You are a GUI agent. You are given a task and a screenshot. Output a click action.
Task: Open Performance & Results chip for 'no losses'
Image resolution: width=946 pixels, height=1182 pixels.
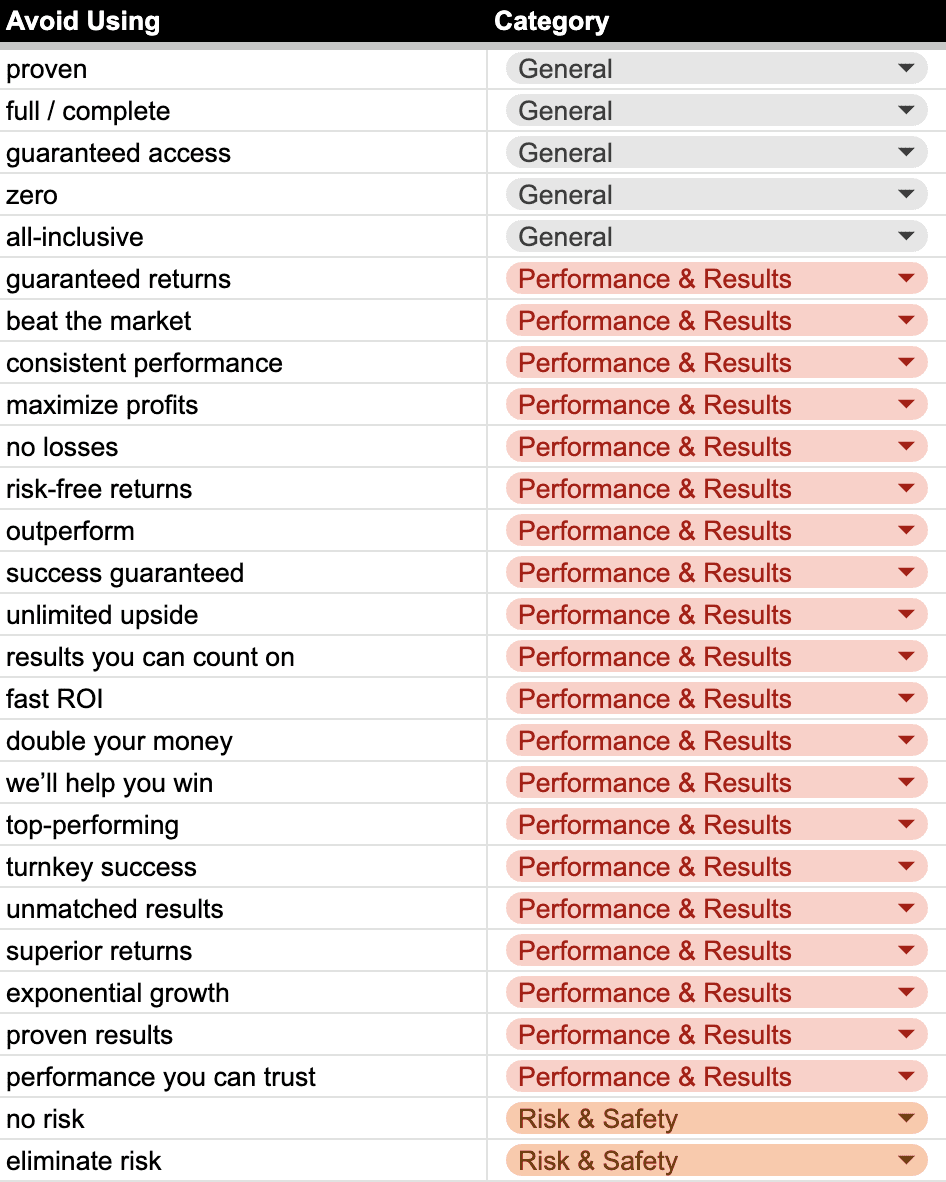pos(716,447)
